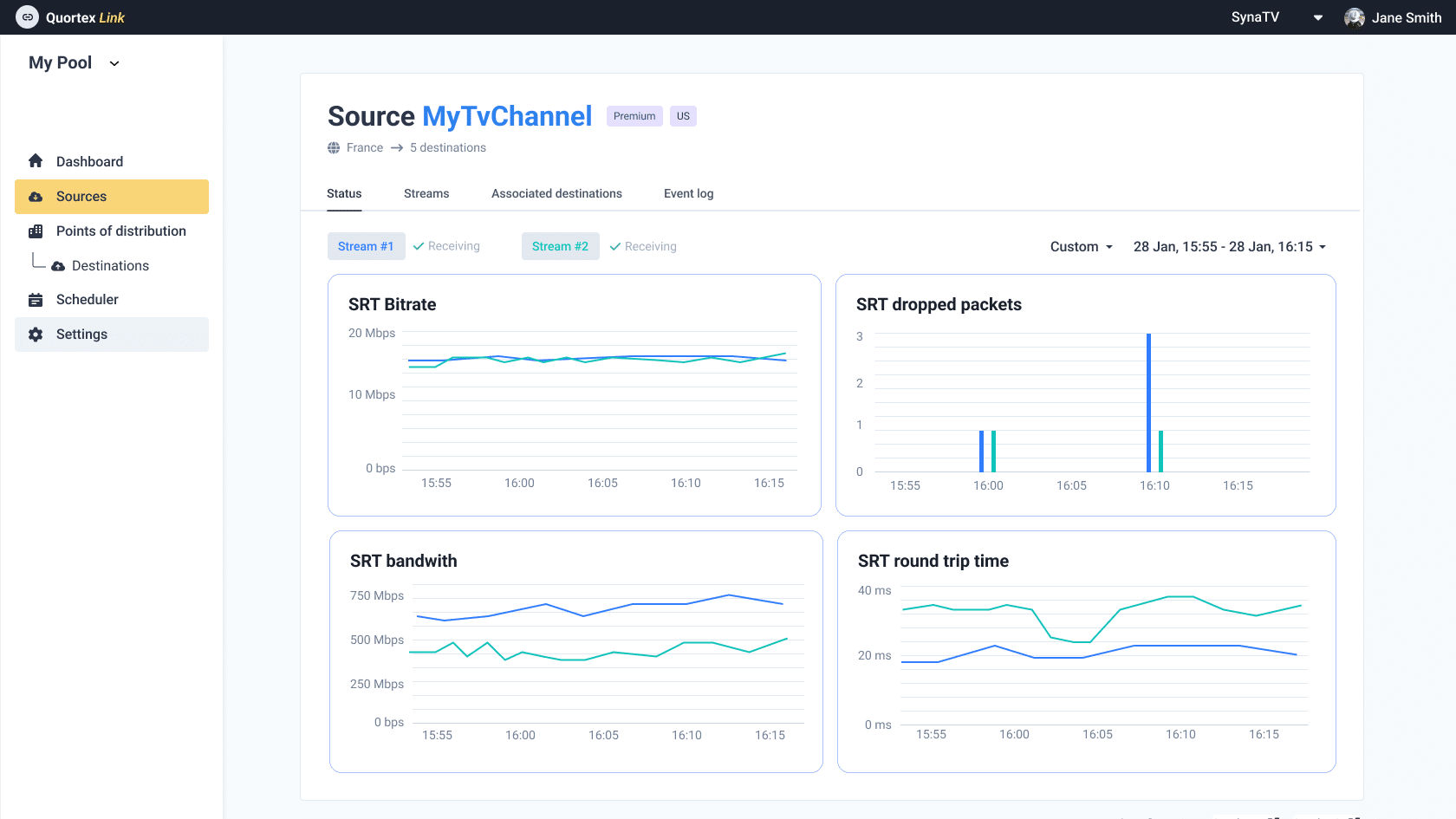Toggle the Stream #2 chip
The width and height of the screenshot is (1456, 819).
(x=560, y=246)
